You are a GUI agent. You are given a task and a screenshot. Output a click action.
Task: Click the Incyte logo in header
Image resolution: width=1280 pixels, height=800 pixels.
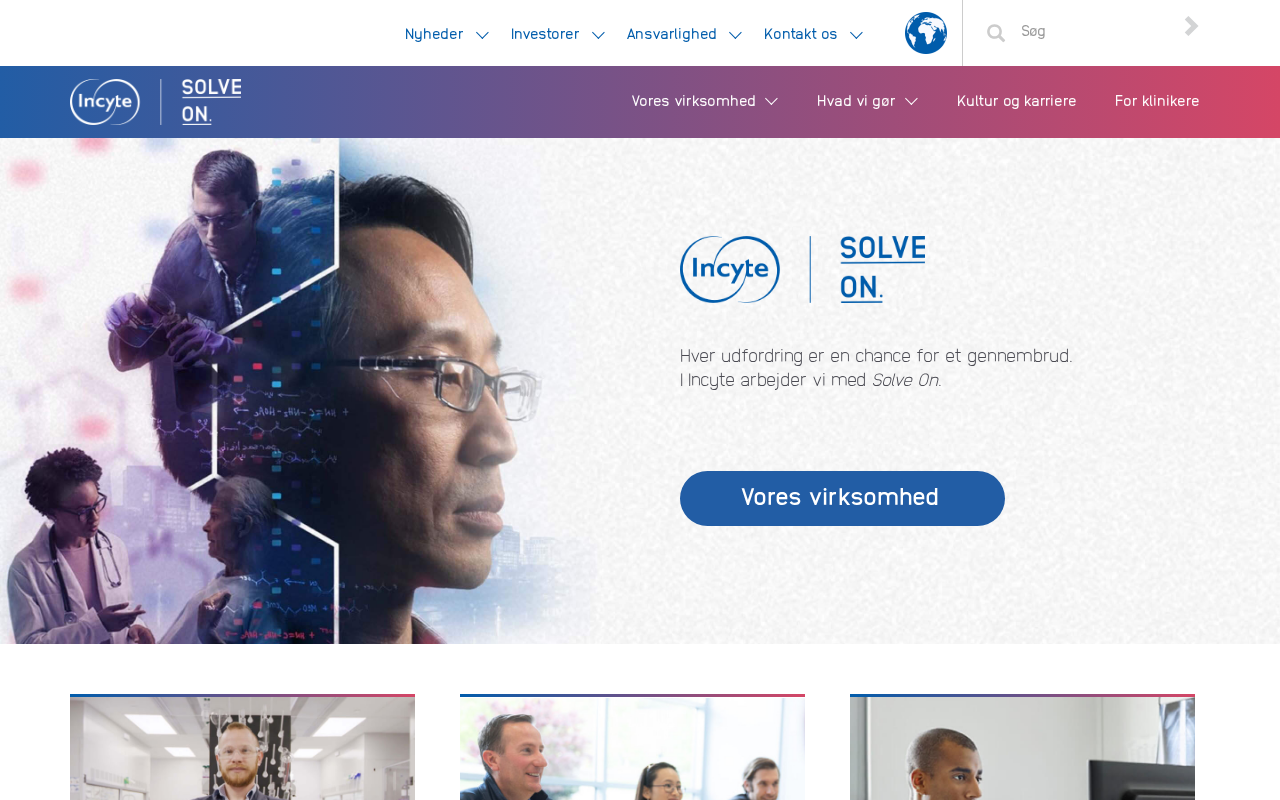[x=105, y=102]
